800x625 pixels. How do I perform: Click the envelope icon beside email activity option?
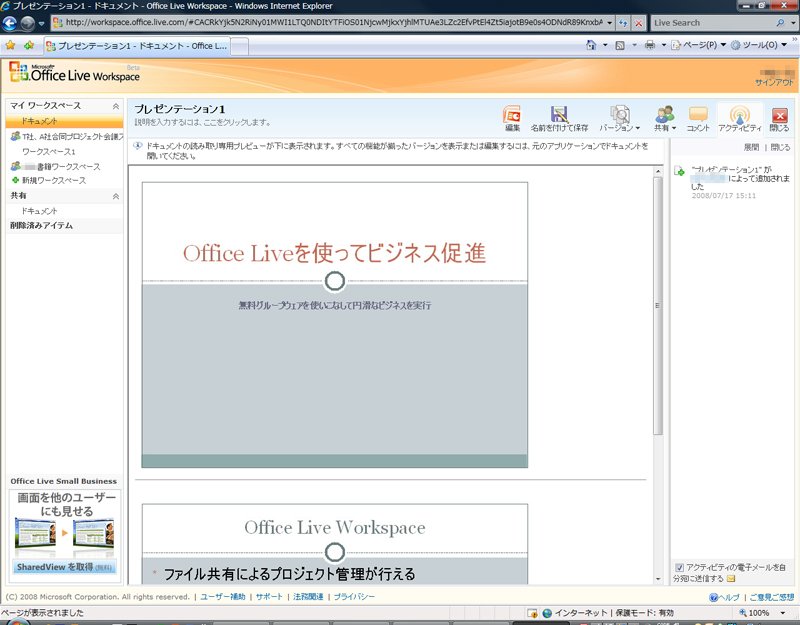pos(731,579)
